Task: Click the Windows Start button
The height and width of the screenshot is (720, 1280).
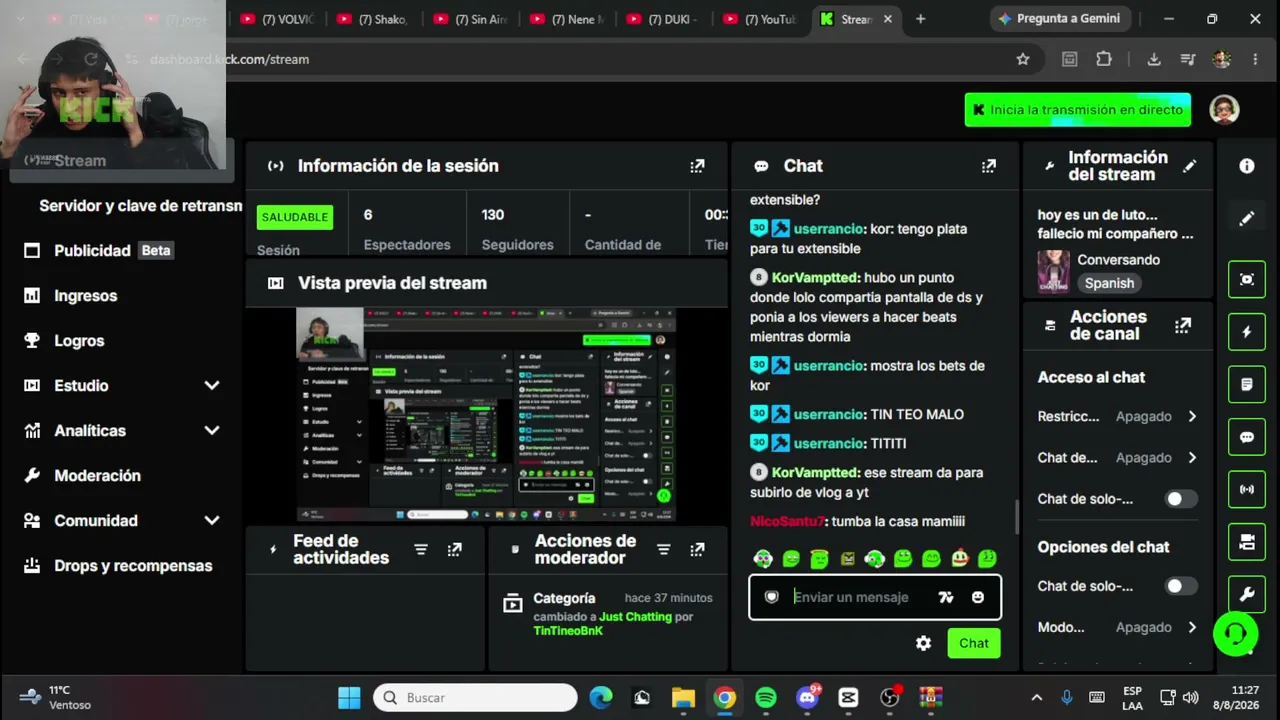Action: (349, 697)
